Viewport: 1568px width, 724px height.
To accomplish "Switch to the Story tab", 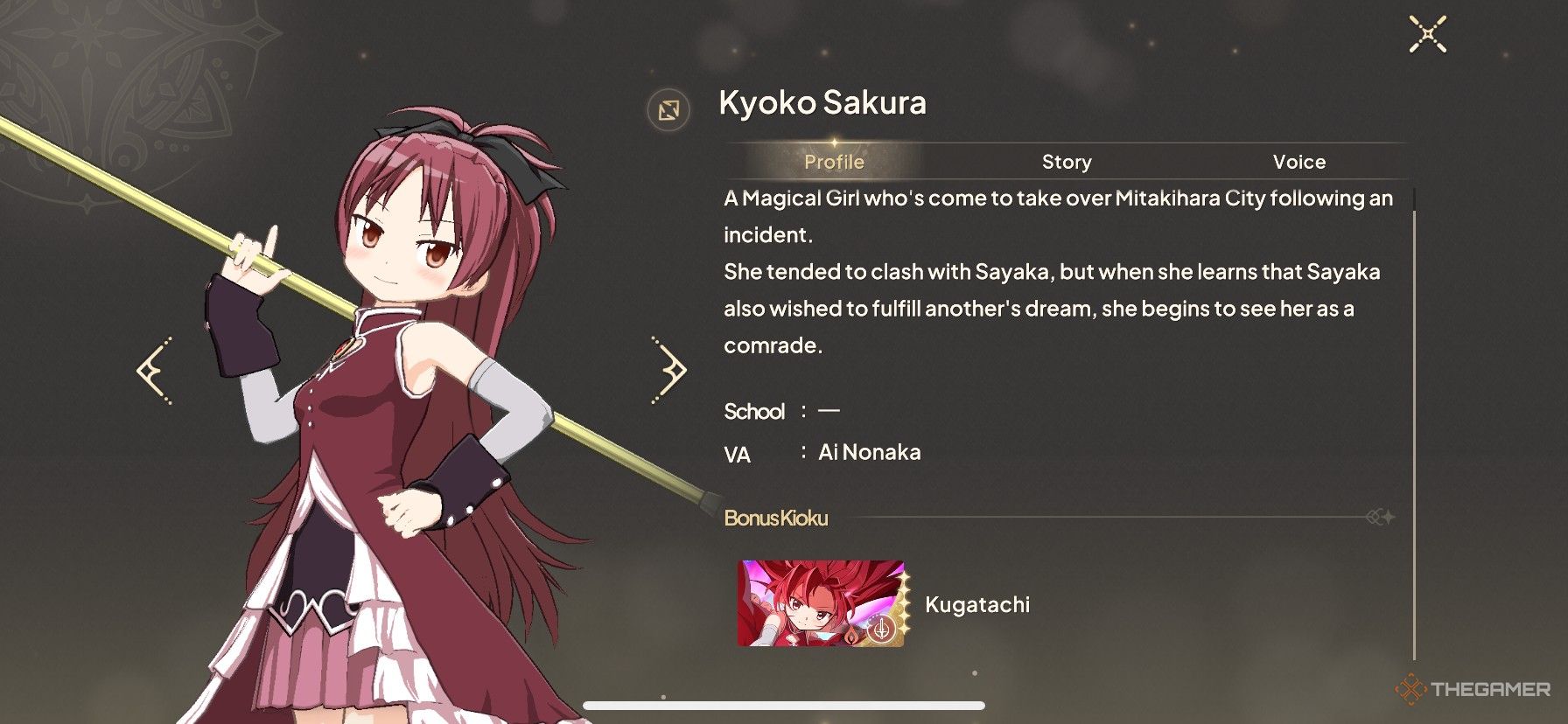I will (1067, 162).
